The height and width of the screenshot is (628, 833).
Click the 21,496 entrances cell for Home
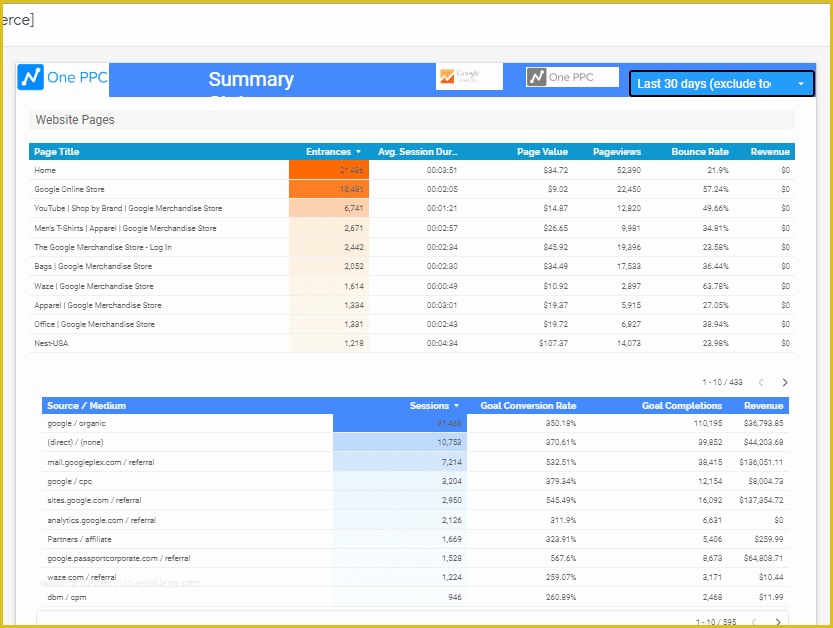[329, 170]
